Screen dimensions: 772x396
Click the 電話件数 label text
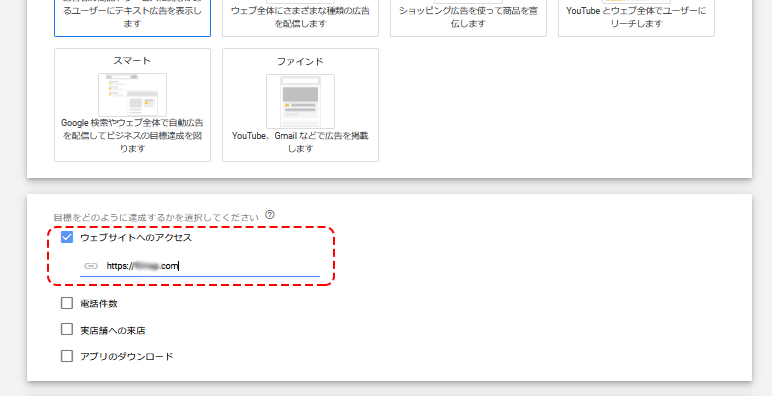(x=99, y=303)
